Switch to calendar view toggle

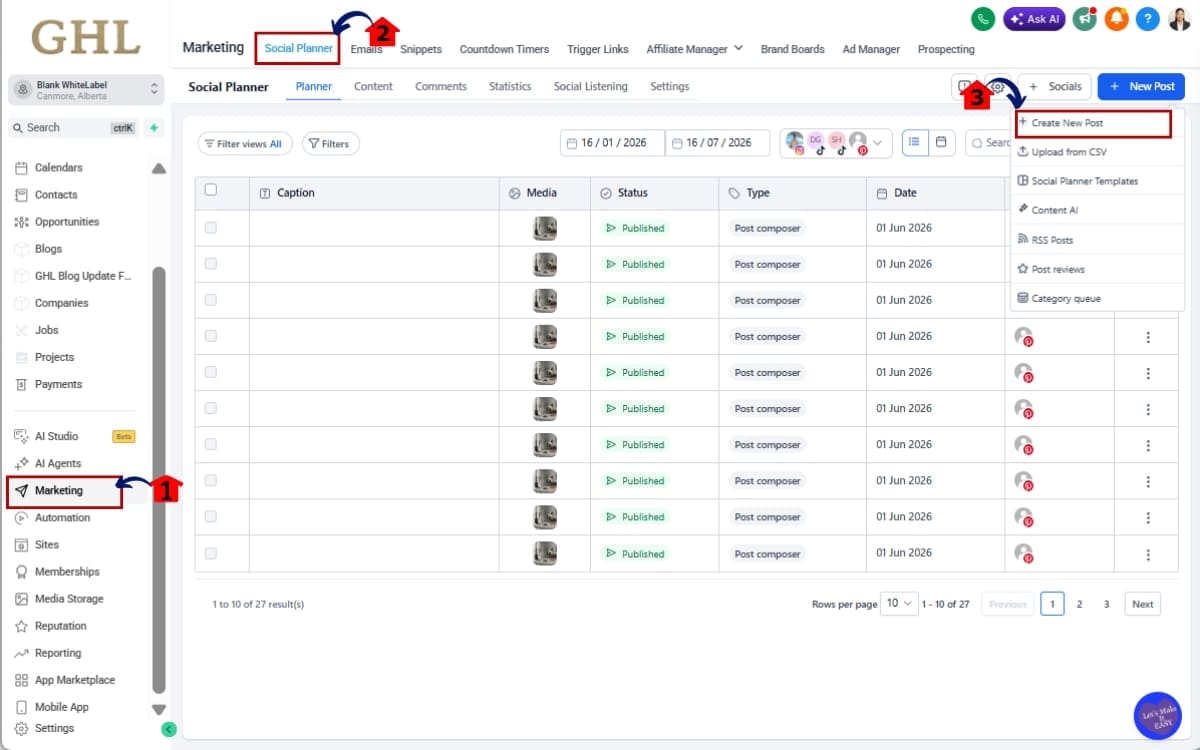click(940, 143)
